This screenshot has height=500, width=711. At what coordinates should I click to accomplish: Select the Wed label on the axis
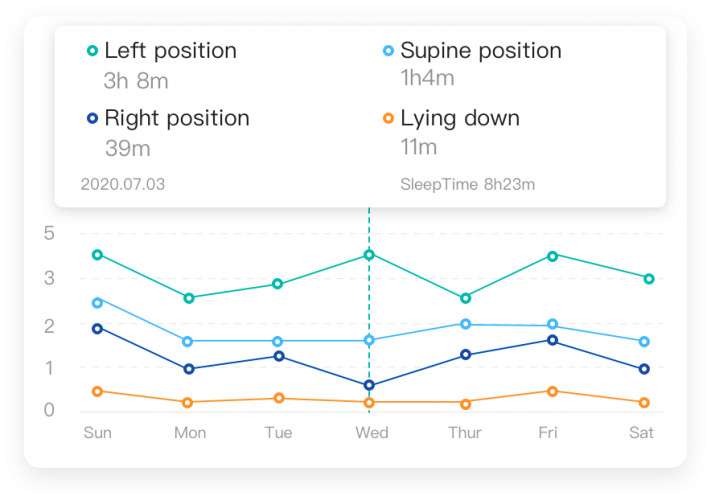click(x=369, y=433)
